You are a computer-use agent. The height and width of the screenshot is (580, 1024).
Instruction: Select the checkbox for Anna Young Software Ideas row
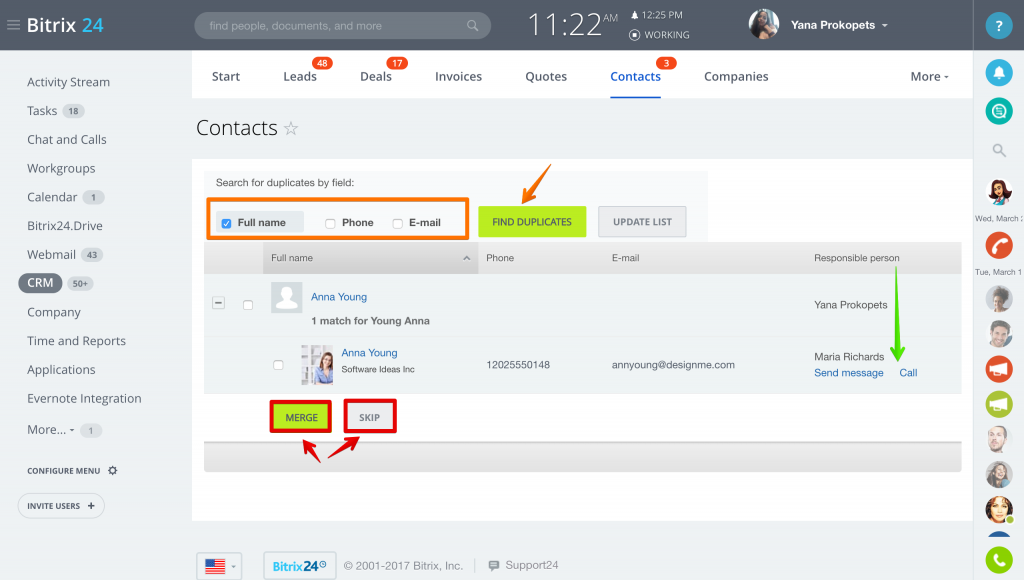(x=278, y=365)
